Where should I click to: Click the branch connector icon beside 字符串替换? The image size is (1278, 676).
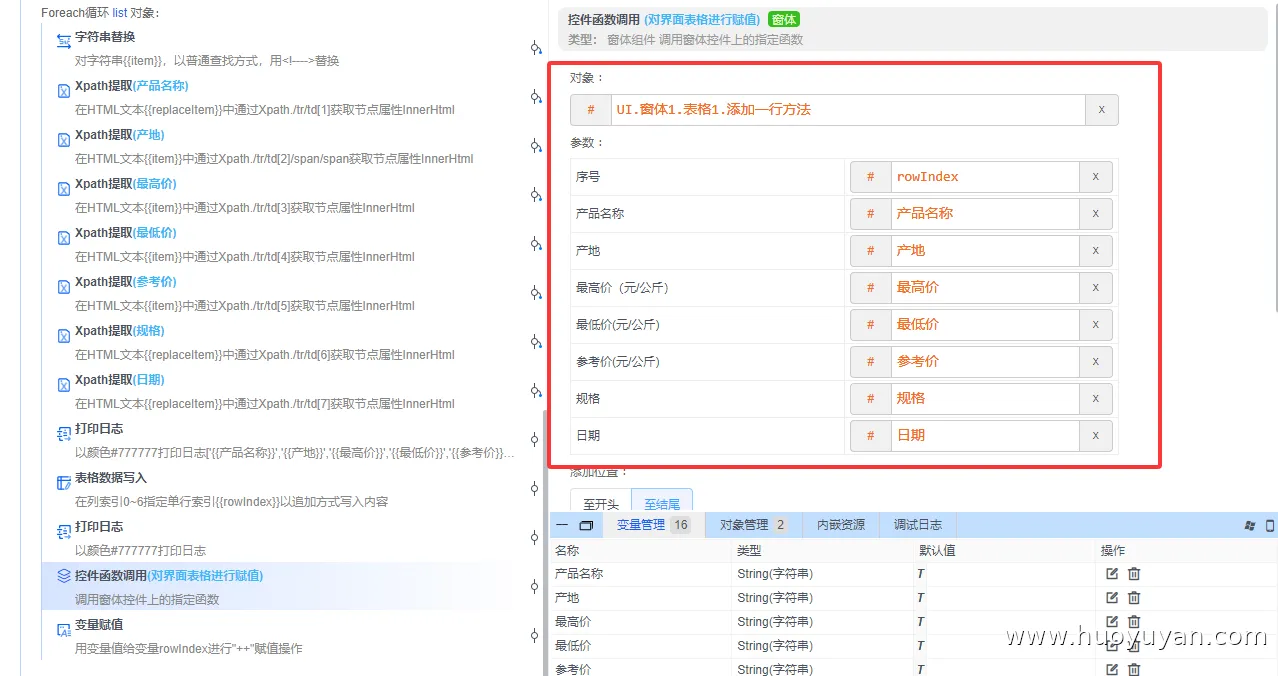point(536,48)
